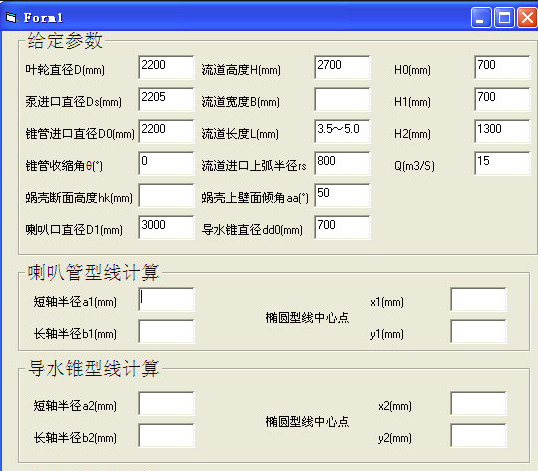Click the x2(mm) input field
538x471 pixels.
pyautogui.click(x=478, y=403)
